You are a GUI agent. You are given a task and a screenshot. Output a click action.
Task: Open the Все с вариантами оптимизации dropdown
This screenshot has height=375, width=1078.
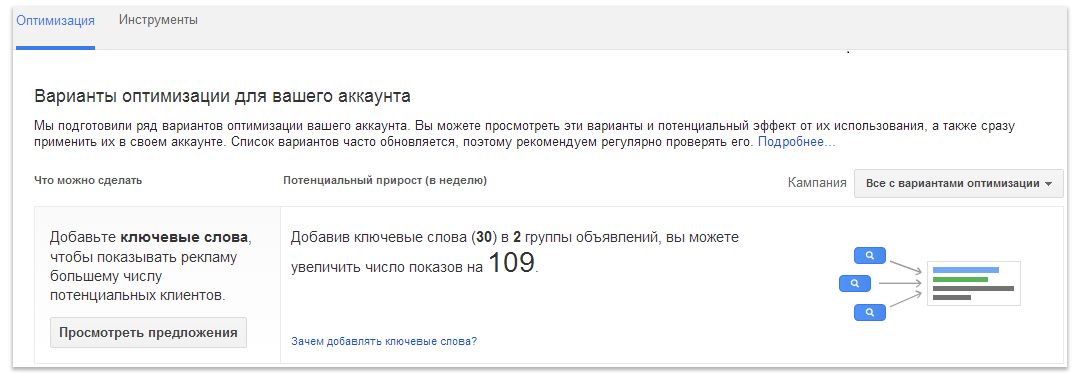coord(958,184)
